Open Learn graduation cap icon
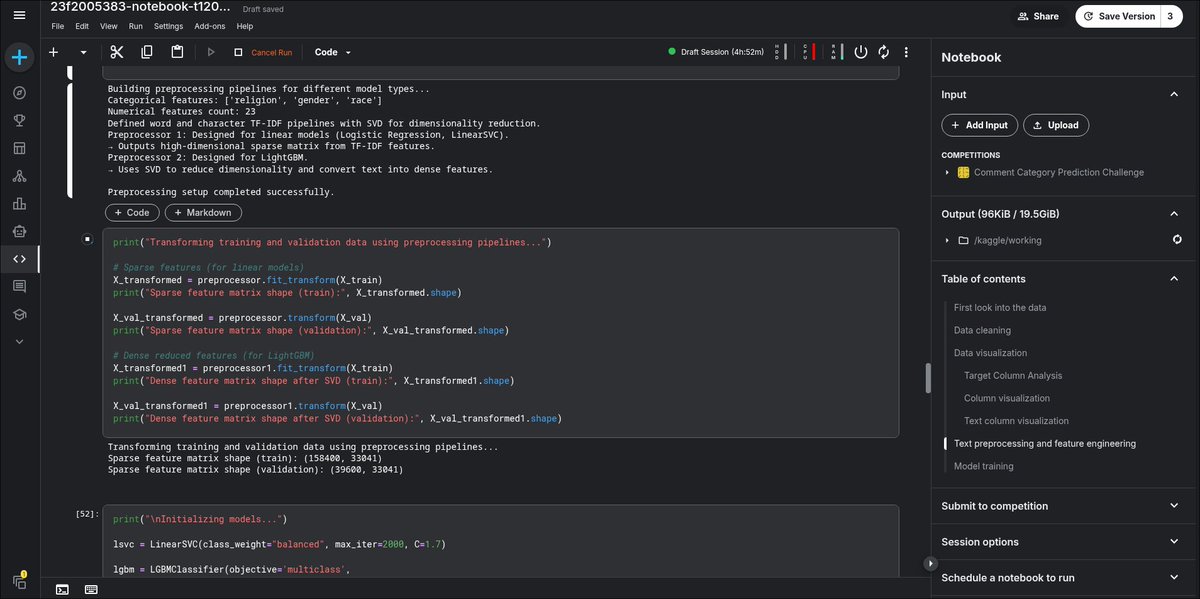The image size is (1200, 599). point(20,314)
